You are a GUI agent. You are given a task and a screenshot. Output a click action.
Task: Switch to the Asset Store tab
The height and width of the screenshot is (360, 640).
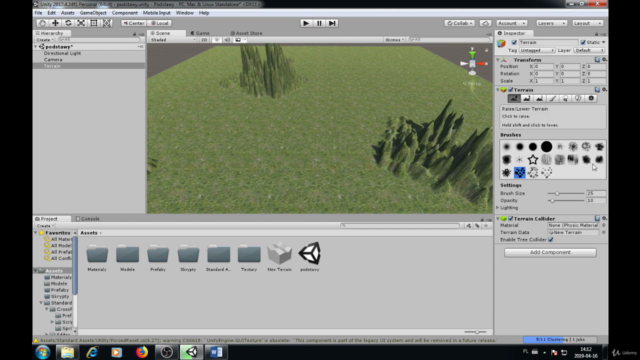[246, 33]
